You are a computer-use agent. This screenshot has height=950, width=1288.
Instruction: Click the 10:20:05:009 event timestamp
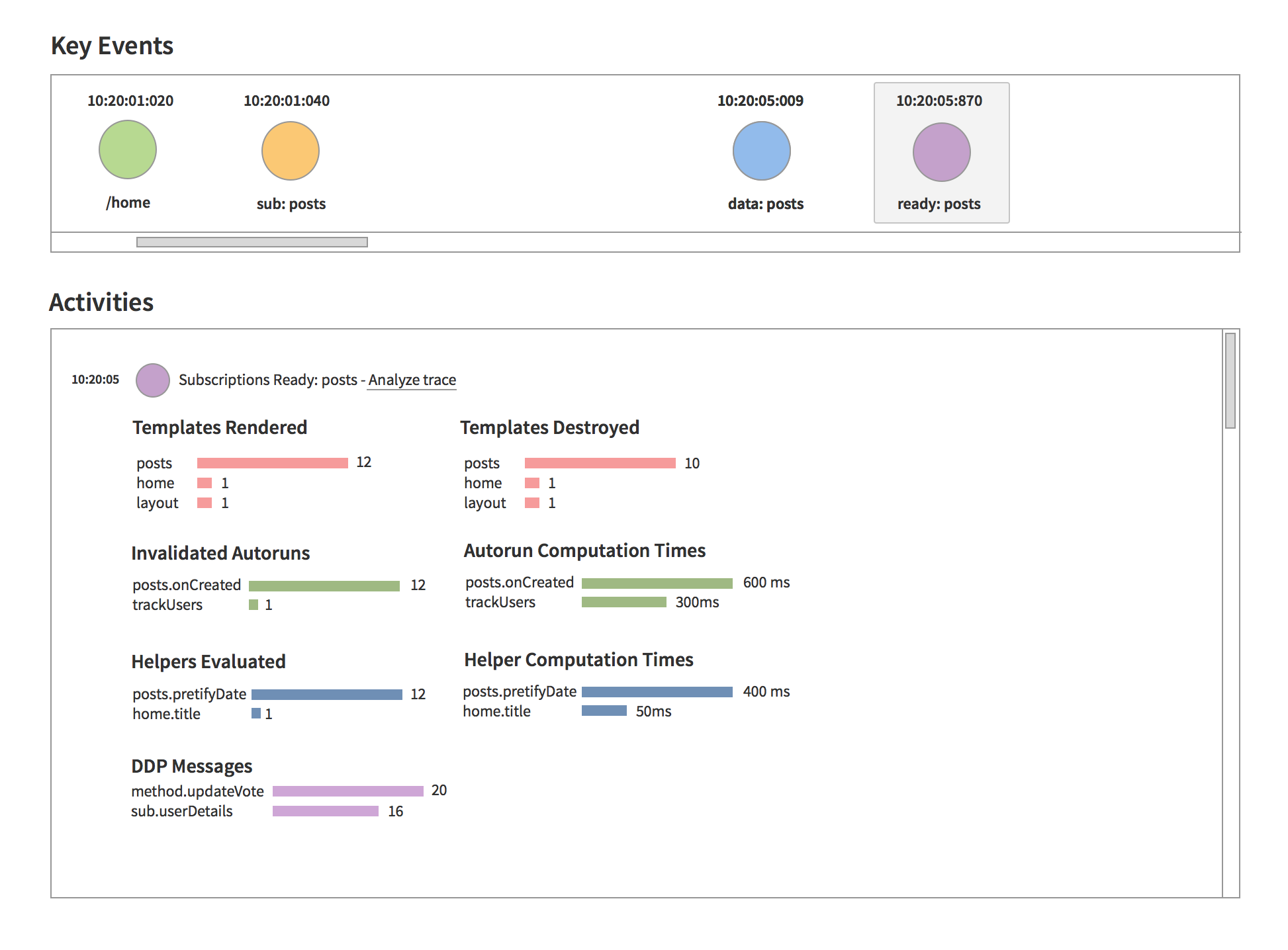pyautogui.click(x=760, y=101)
